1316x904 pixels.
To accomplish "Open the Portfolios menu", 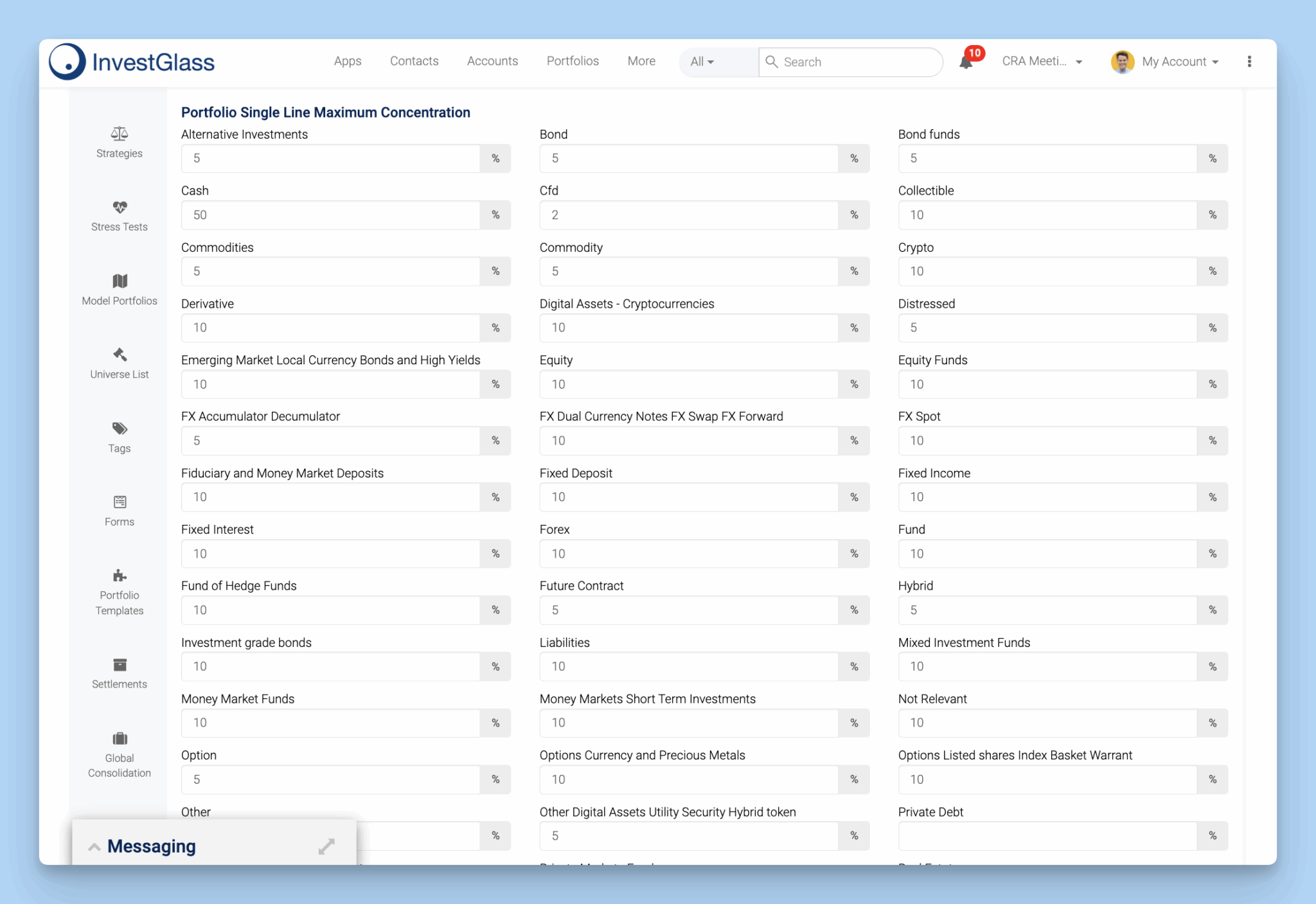I will (x=573, y=61).
